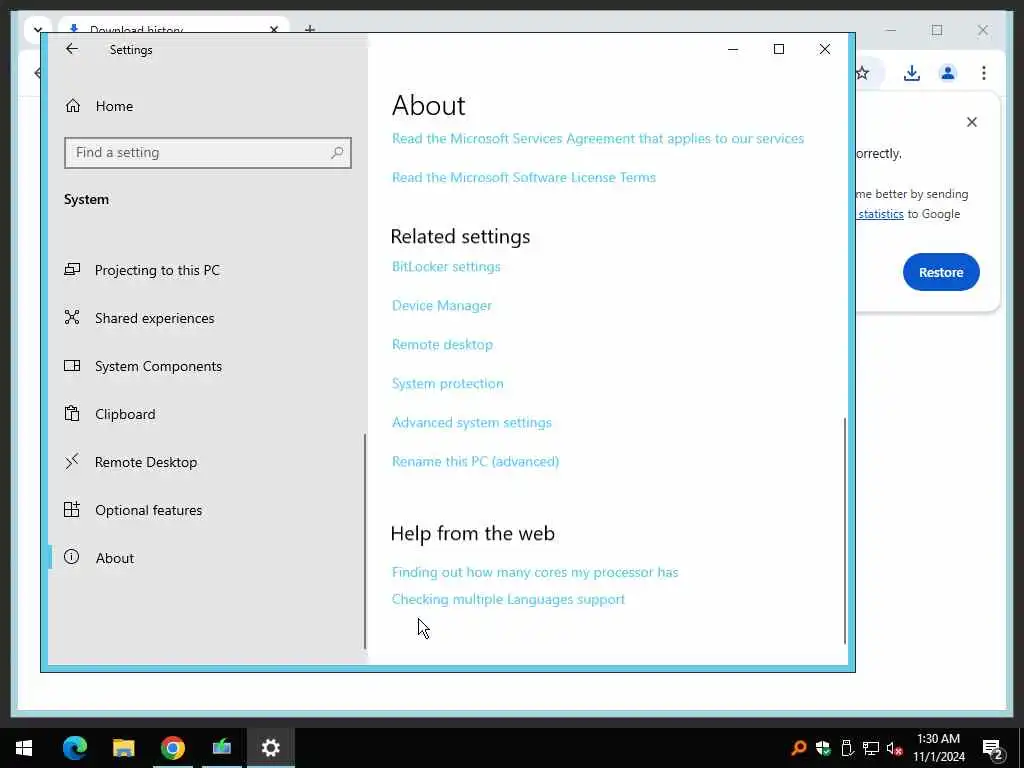Click the network tray icon
The image size is (1024, 768).
pyautogui.click(x=871, y=748)
